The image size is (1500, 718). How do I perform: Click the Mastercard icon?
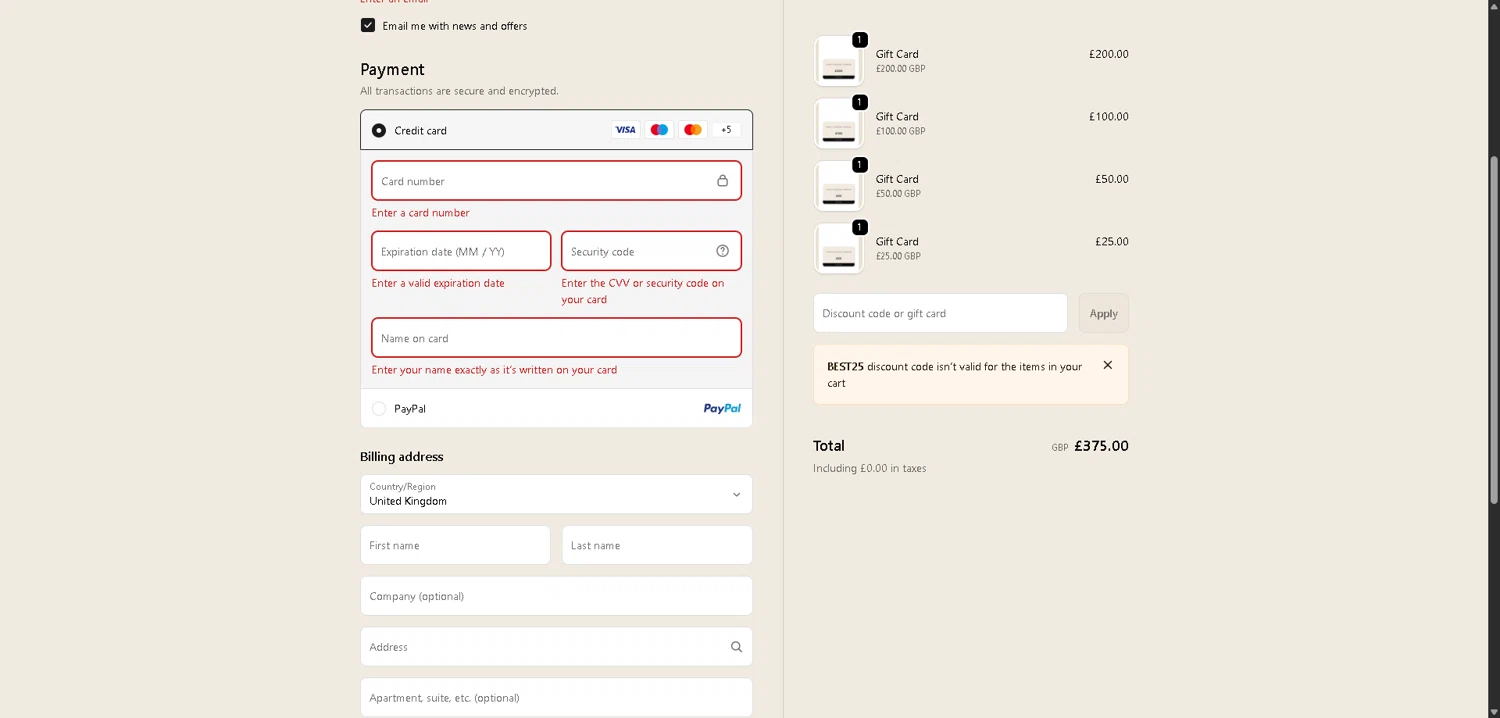click(692, 130)
